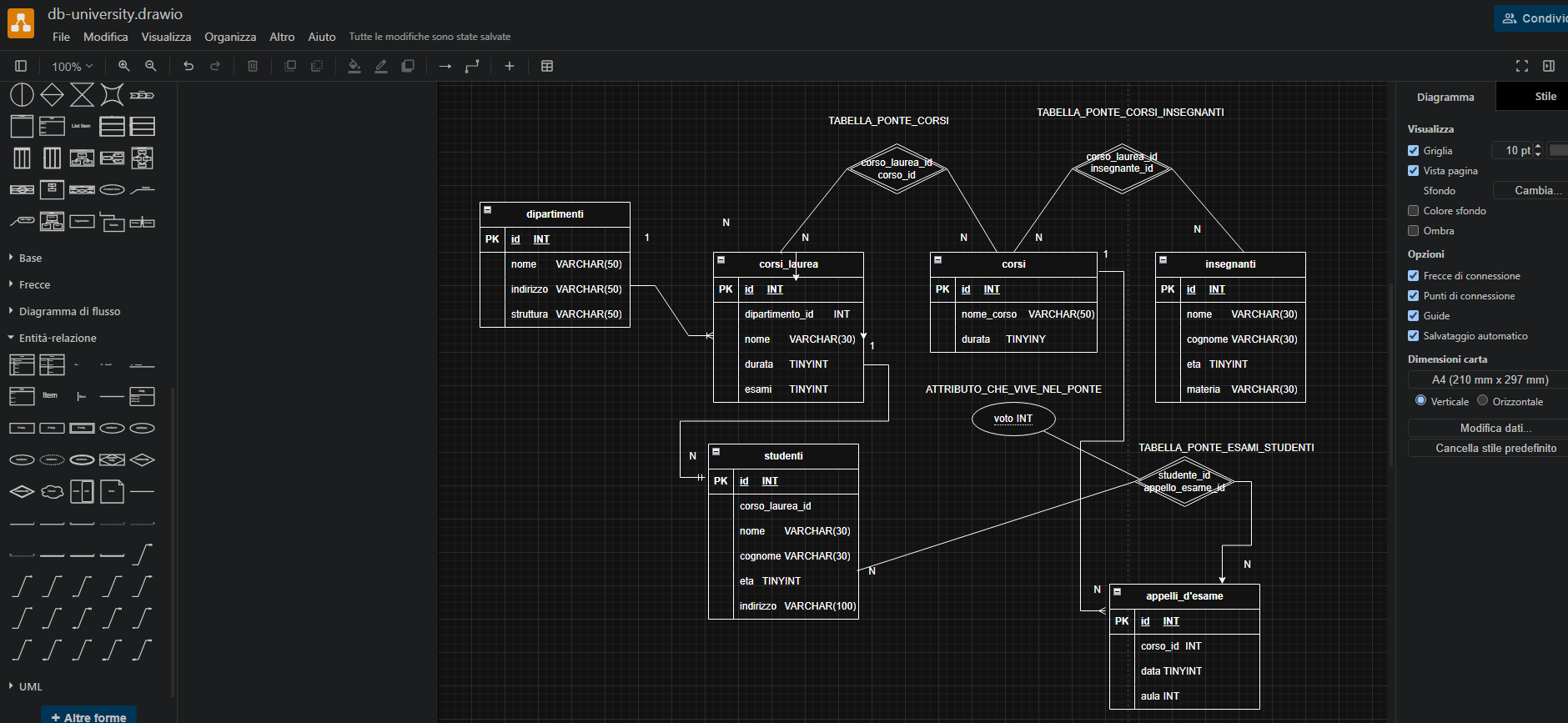Image resolution: width=1568 pixels, height=723 pixels.
Task: Enable the Ombra checkbox
Action: click(x=1413, y=231)
